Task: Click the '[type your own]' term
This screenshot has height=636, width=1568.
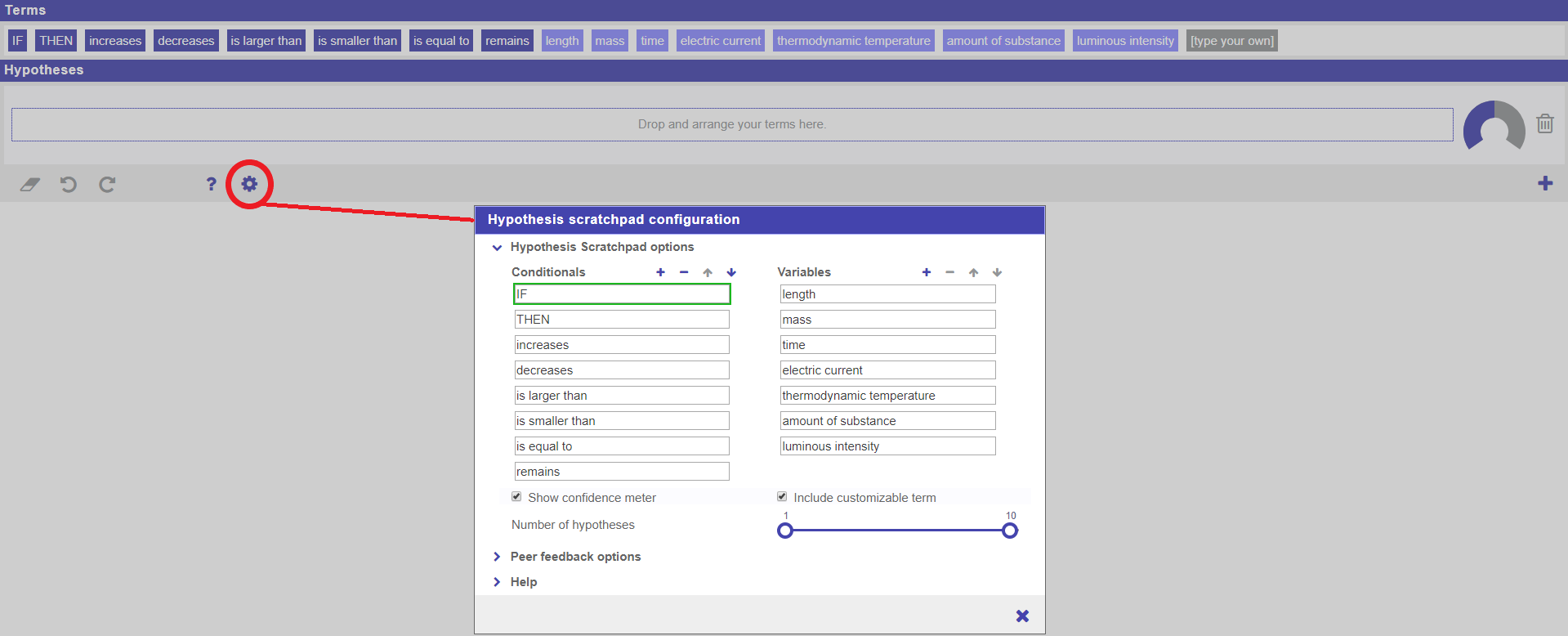Action: coord(1231,41)
